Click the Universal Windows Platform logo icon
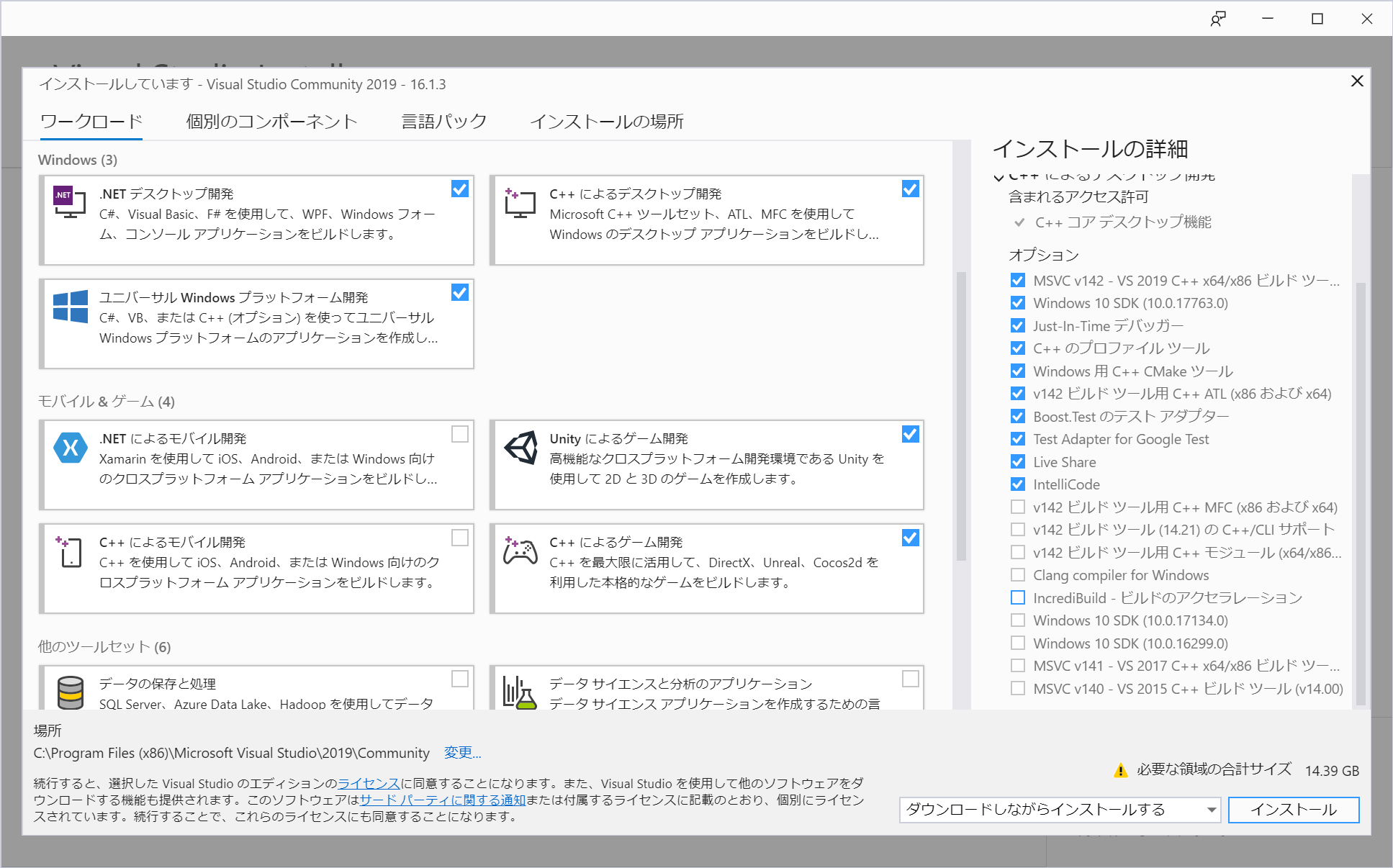This screenshot has height=868, width=1393. click(71, 307)
